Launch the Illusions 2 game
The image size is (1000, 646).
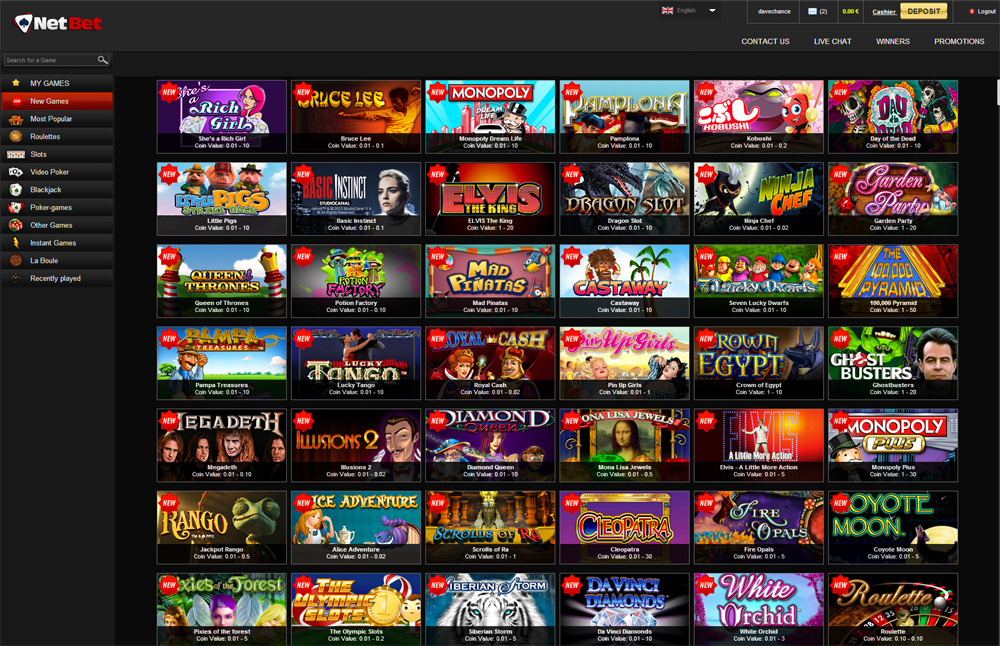(356, 446)
